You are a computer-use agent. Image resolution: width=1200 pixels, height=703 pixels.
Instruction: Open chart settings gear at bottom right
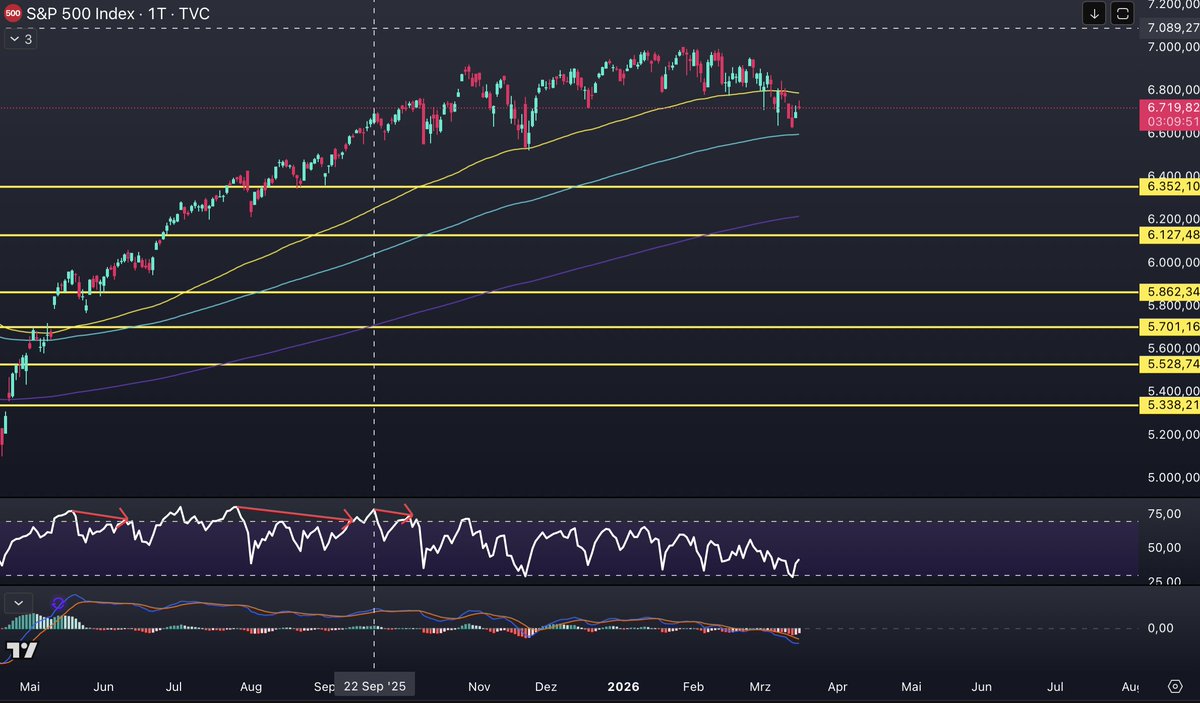pyautogui.click(x=1175, y=687)
